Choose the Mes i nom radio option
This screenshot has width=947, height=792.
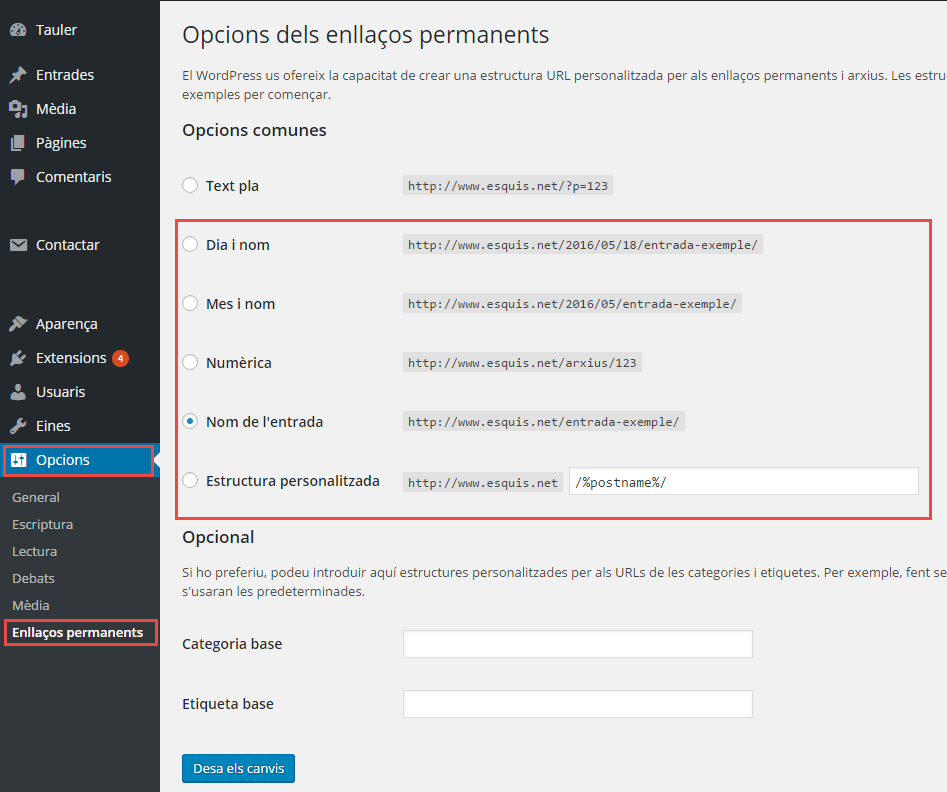(x=190, y=303)
